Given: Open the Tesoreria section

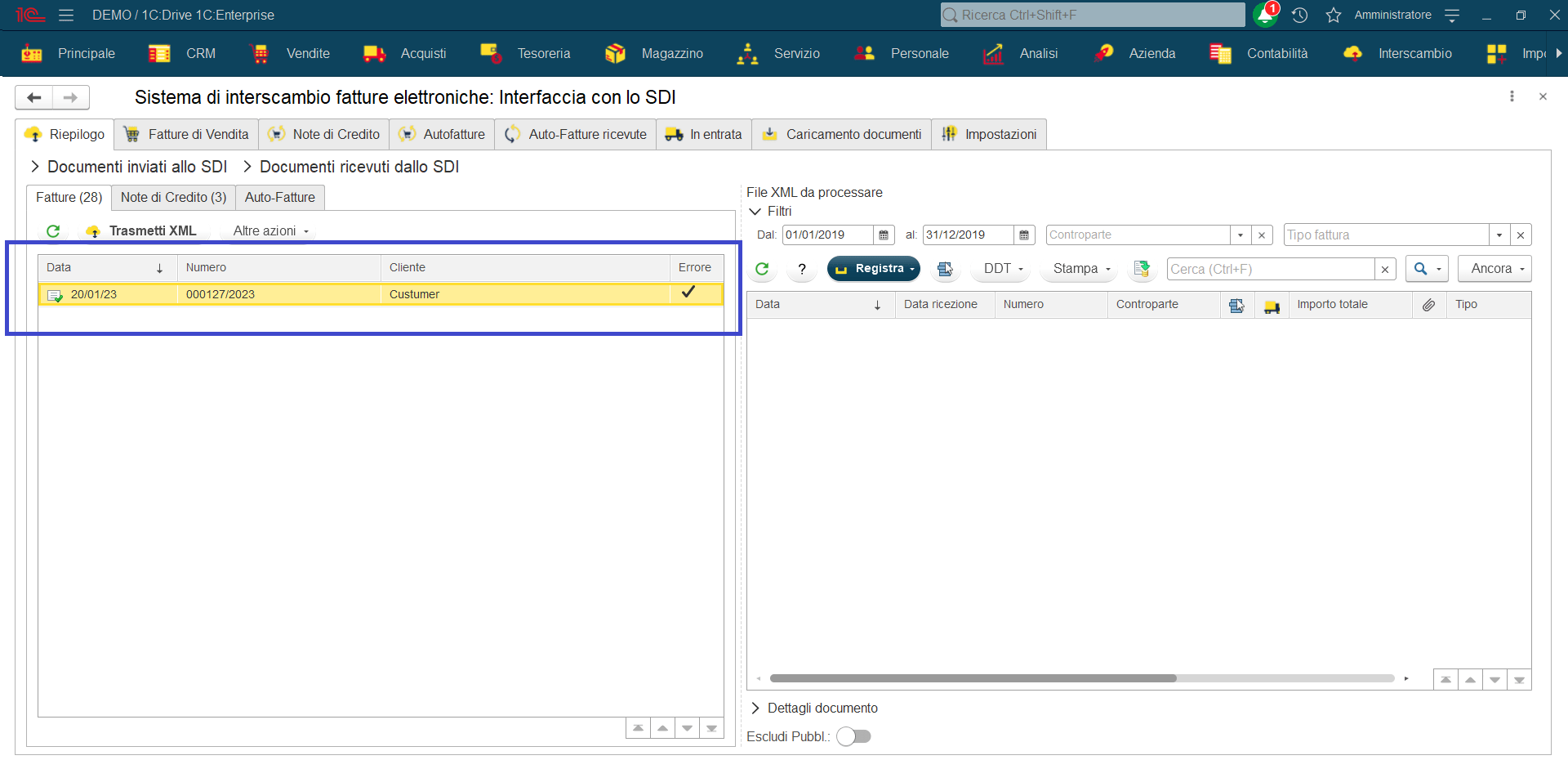Looking at the screenshot, I should pyautogui.click(x=526, y=54).
